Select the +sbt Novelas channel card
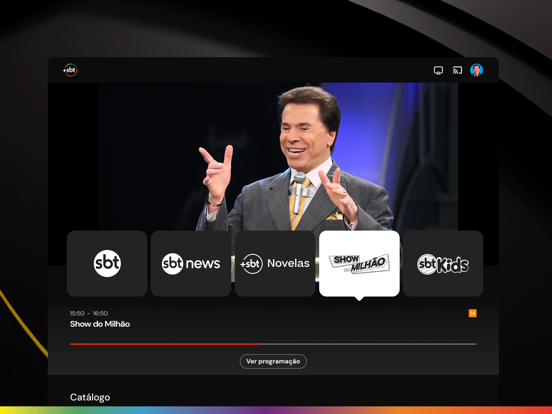The height and width of the screenshot is (414, 552). [x=275, y=263]
